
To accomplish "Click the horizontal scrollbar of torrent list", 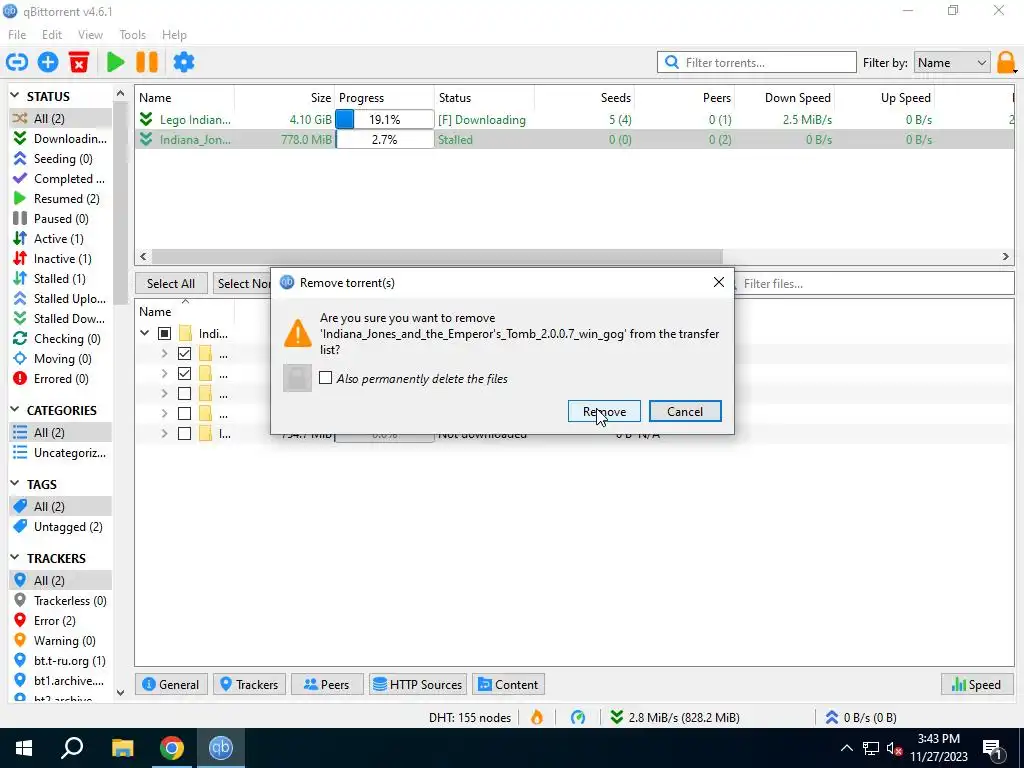I will (437, 257).
